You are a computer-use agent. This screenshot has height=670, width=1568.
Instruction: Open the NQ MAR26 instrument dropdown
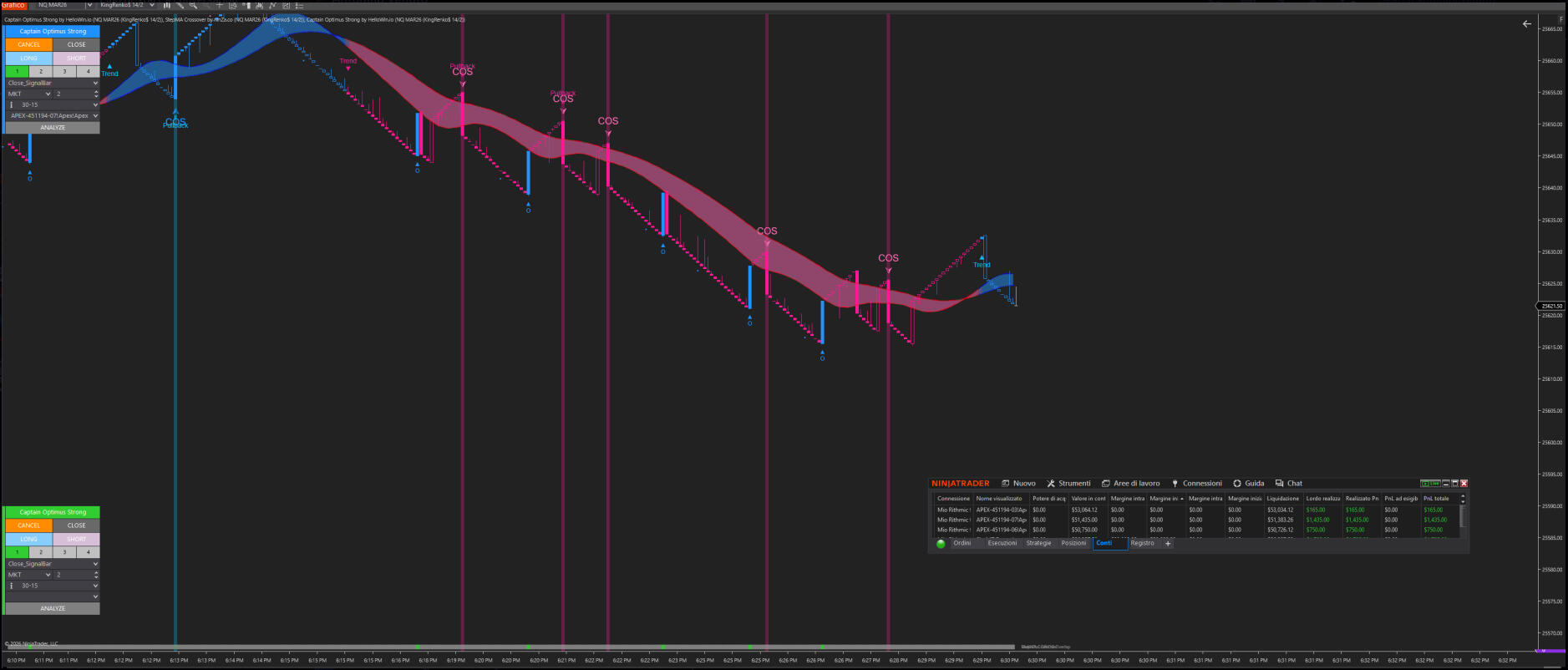pos(89,5)
